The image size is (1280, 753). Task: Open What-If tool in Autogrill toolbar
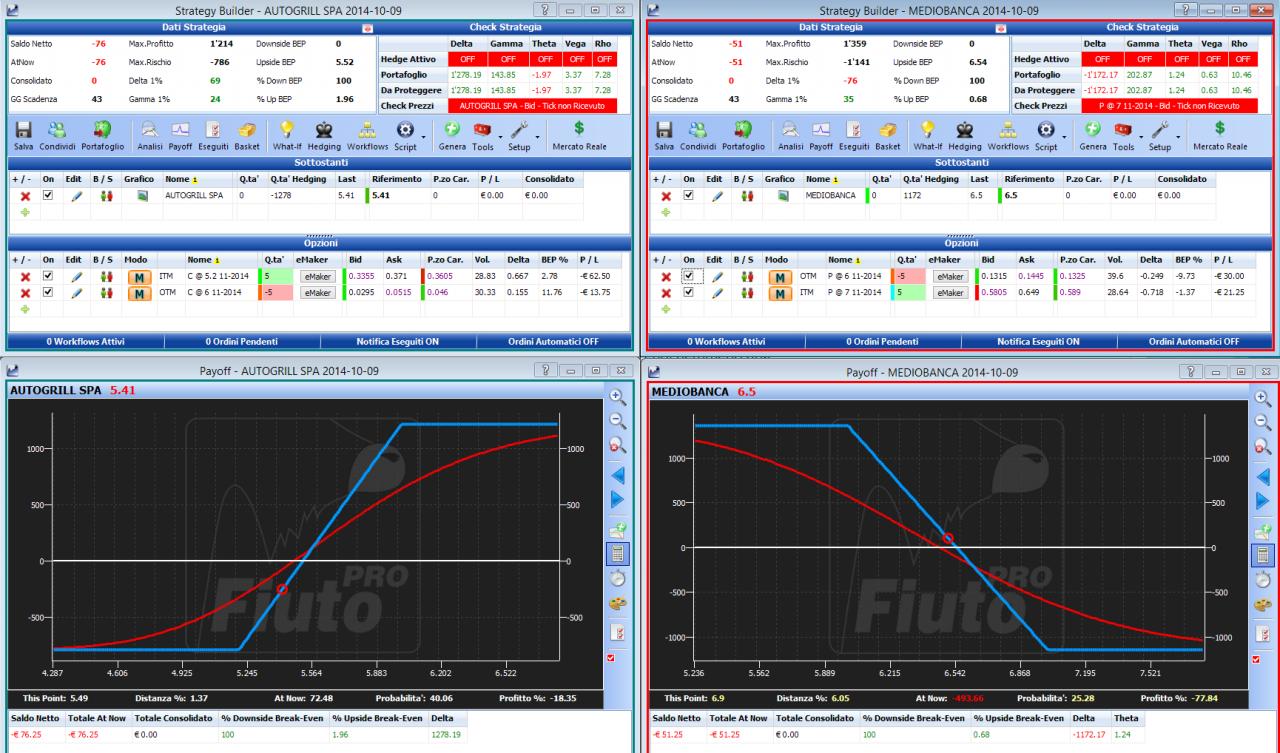point(287,136)
